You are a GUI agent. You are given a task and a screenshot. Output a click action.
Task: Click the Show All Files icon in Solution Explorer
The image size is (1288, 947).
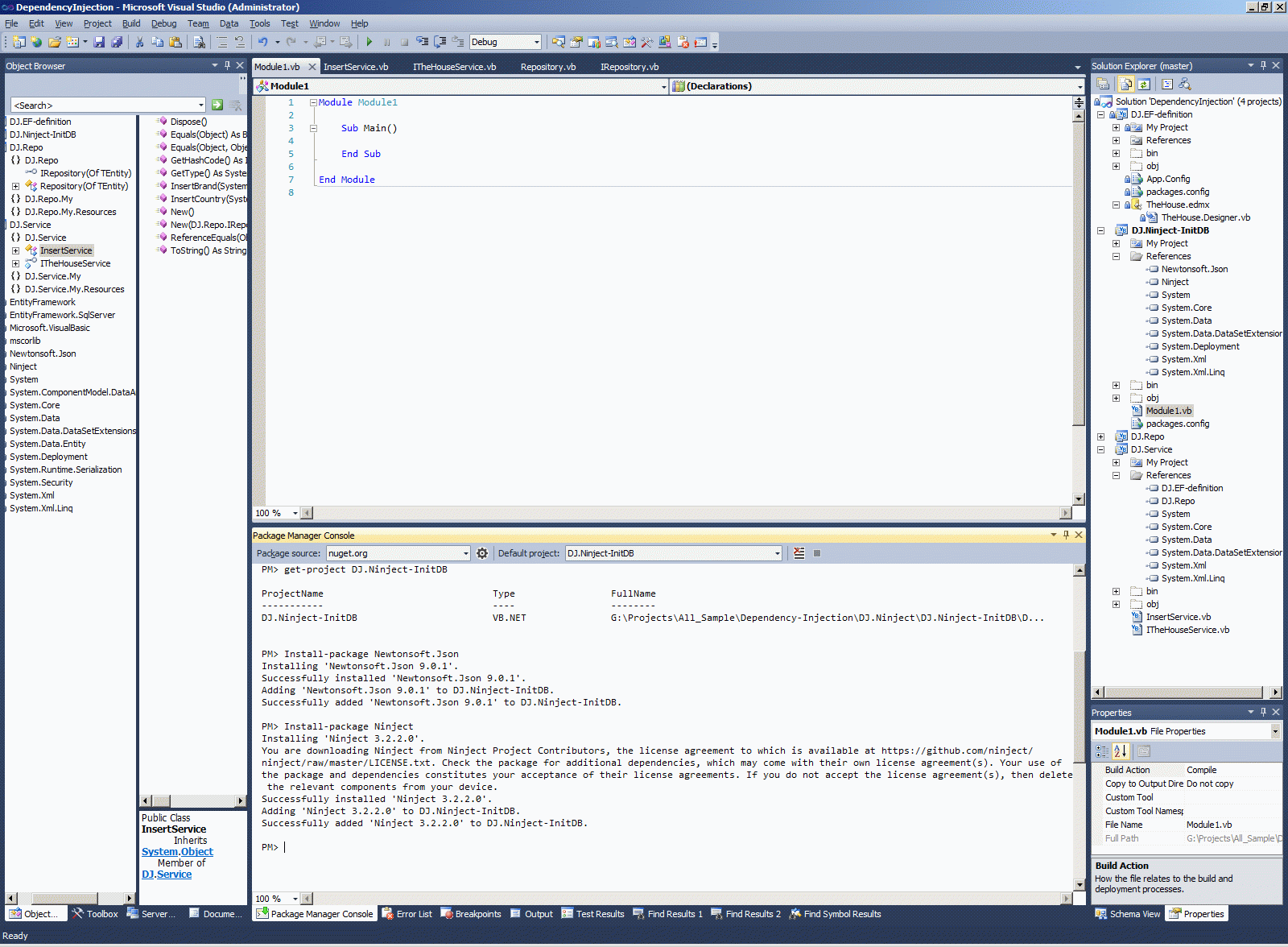pyautogui.click(x=1126, y=84)
